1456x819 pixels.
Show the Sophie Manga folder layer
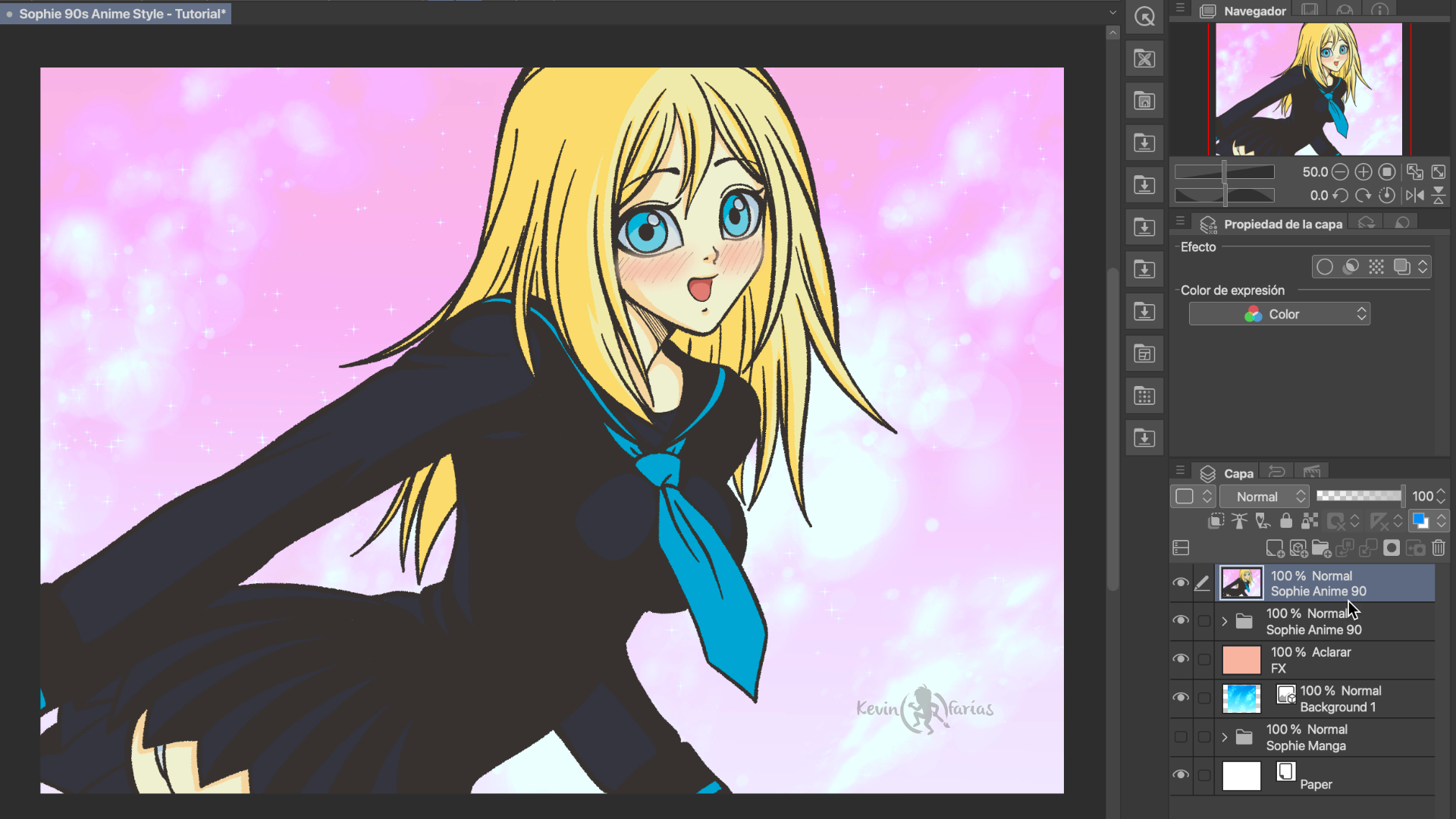[x=1181, y=737]
